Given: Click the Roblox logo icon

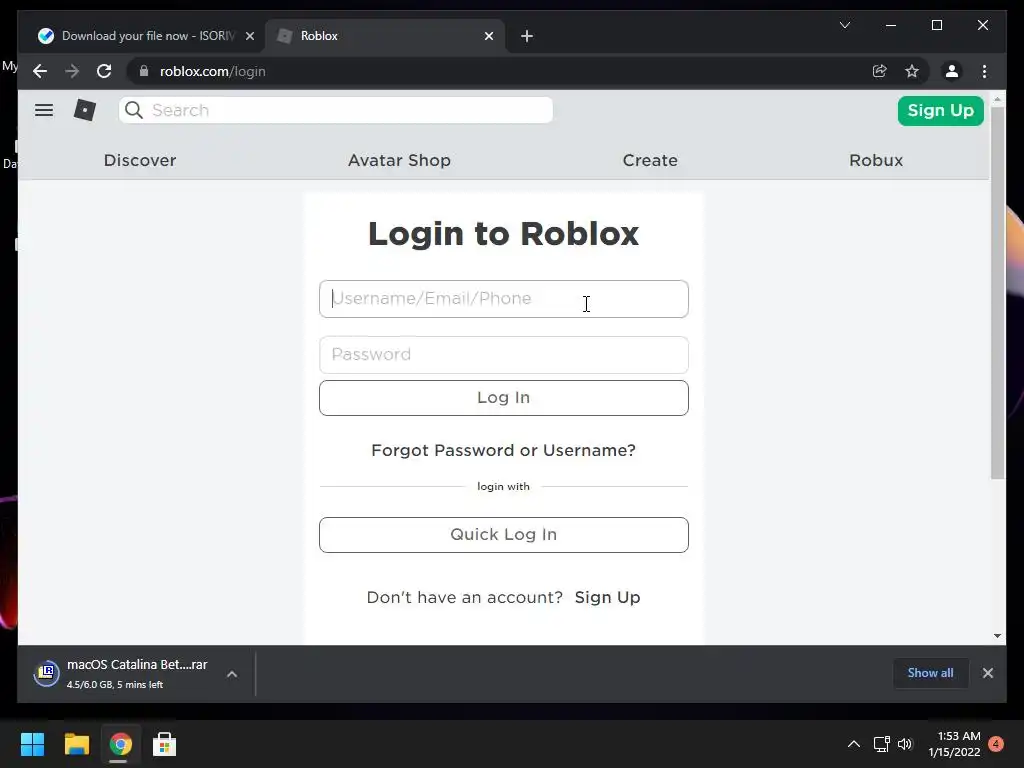Looking at the screenshot, I should 85,110.
